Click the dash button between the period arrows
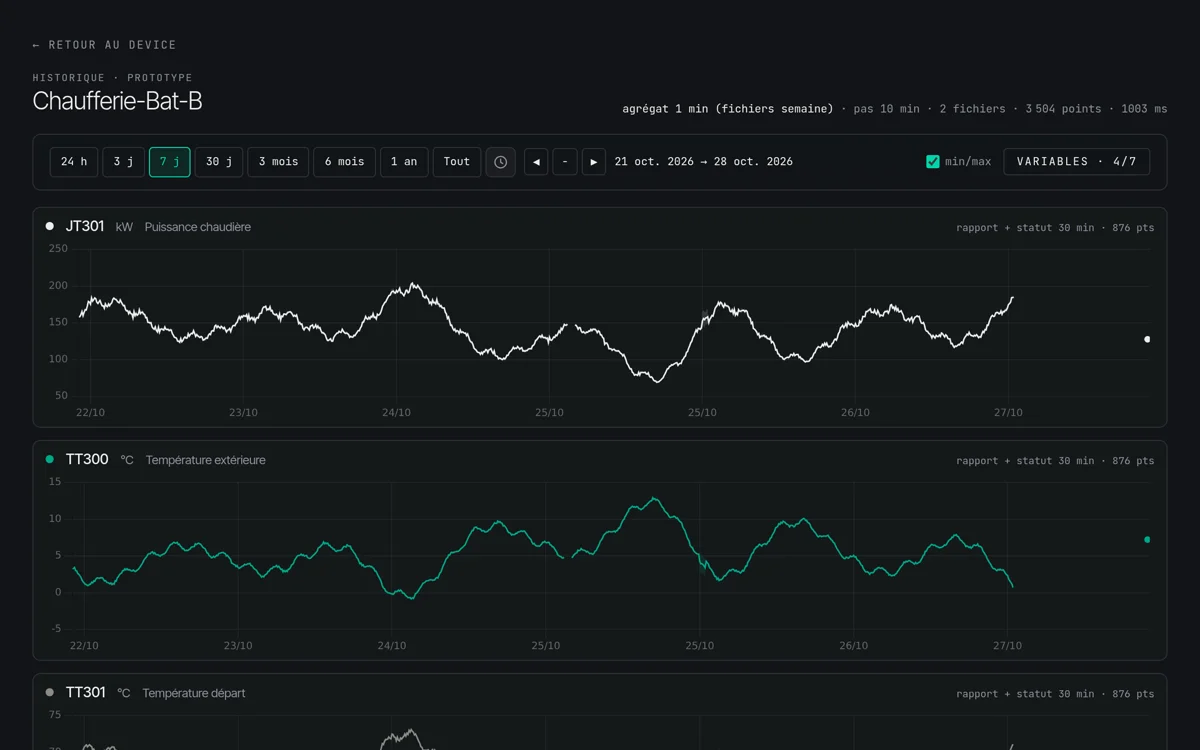Image resolution: width=1200 pixels, height=750 pixels. pos(565,162)
